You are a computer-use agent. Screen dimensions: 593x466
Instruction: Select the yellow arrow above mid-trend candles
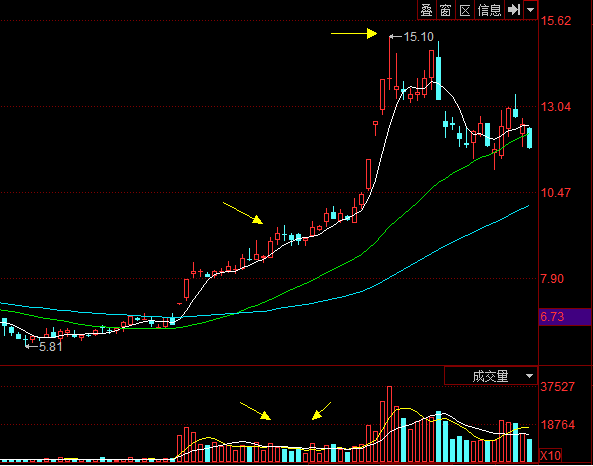[x=243, y=213]
